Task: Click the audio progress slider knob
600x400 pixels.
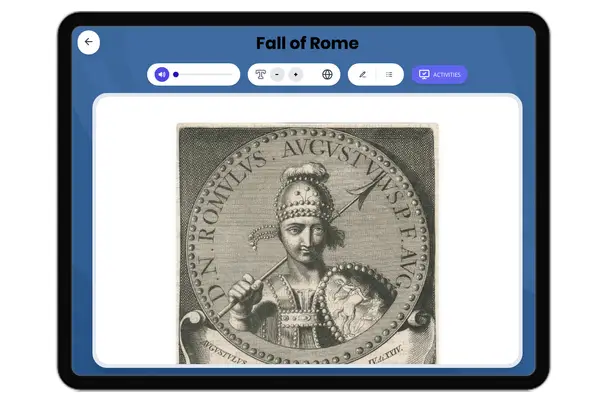Action: point(176,74)
